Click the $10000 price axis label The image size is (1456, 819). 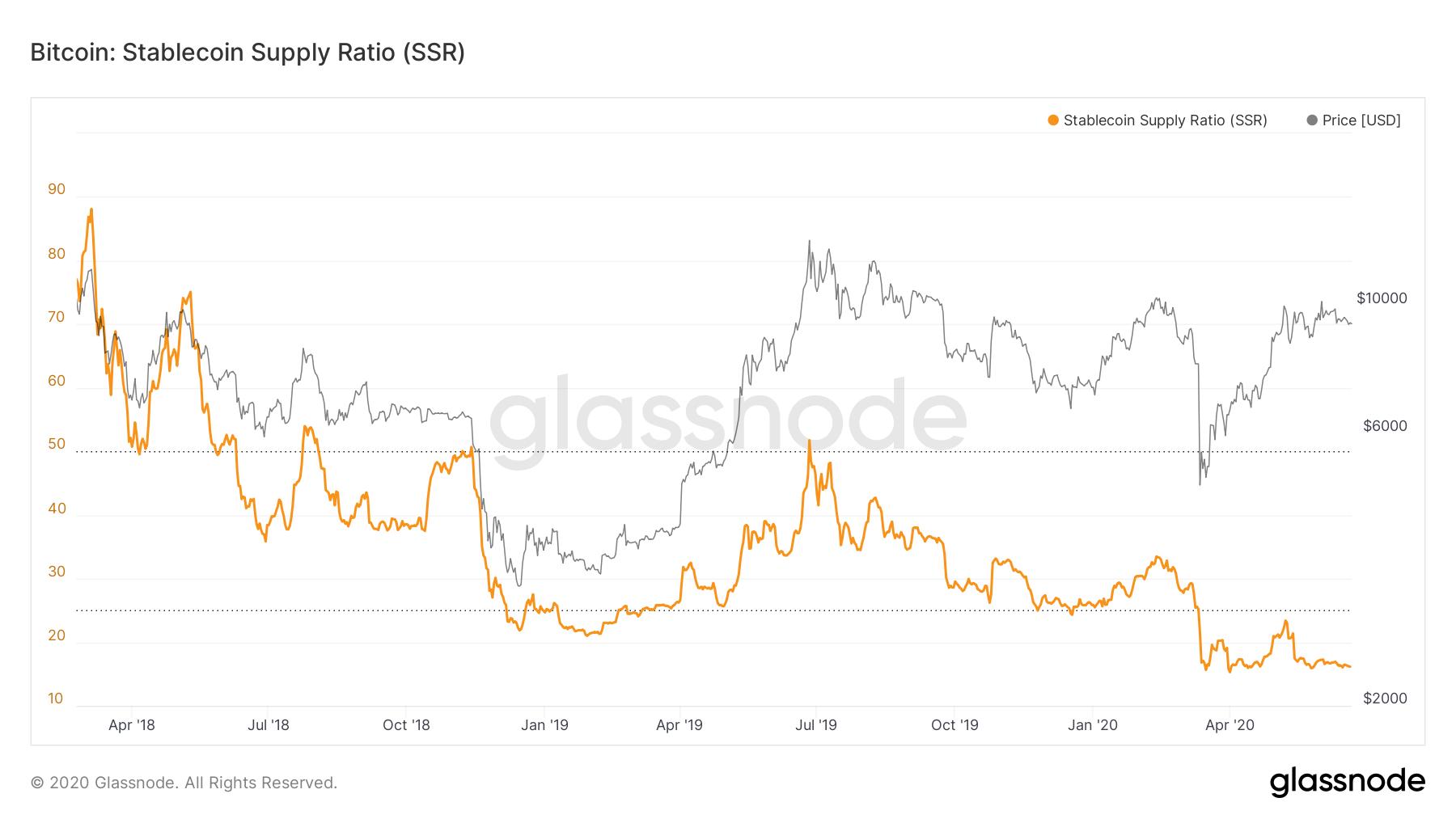[x=1382, y=298]
